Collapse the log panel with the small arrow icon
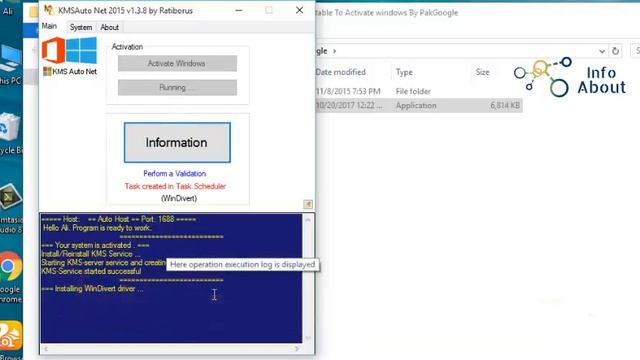The height and width of the screenshot is (360, 640). point(308,204)
